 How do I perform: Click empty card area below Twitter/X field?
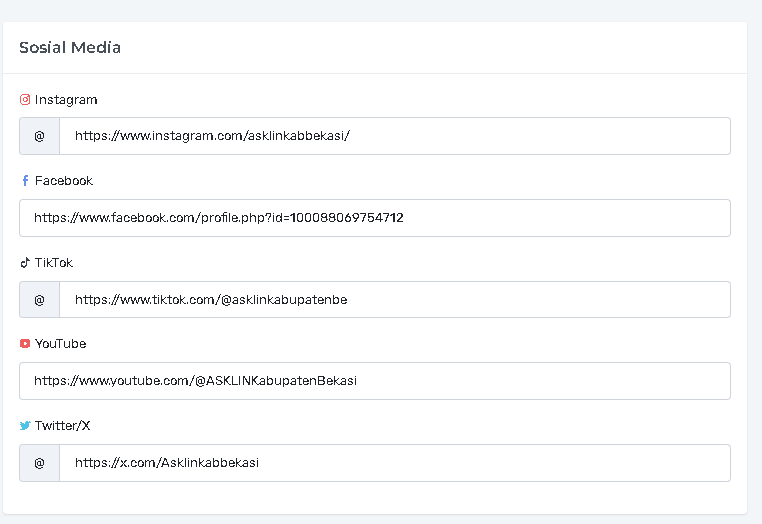pyautogui.click(x=374, y=498)
